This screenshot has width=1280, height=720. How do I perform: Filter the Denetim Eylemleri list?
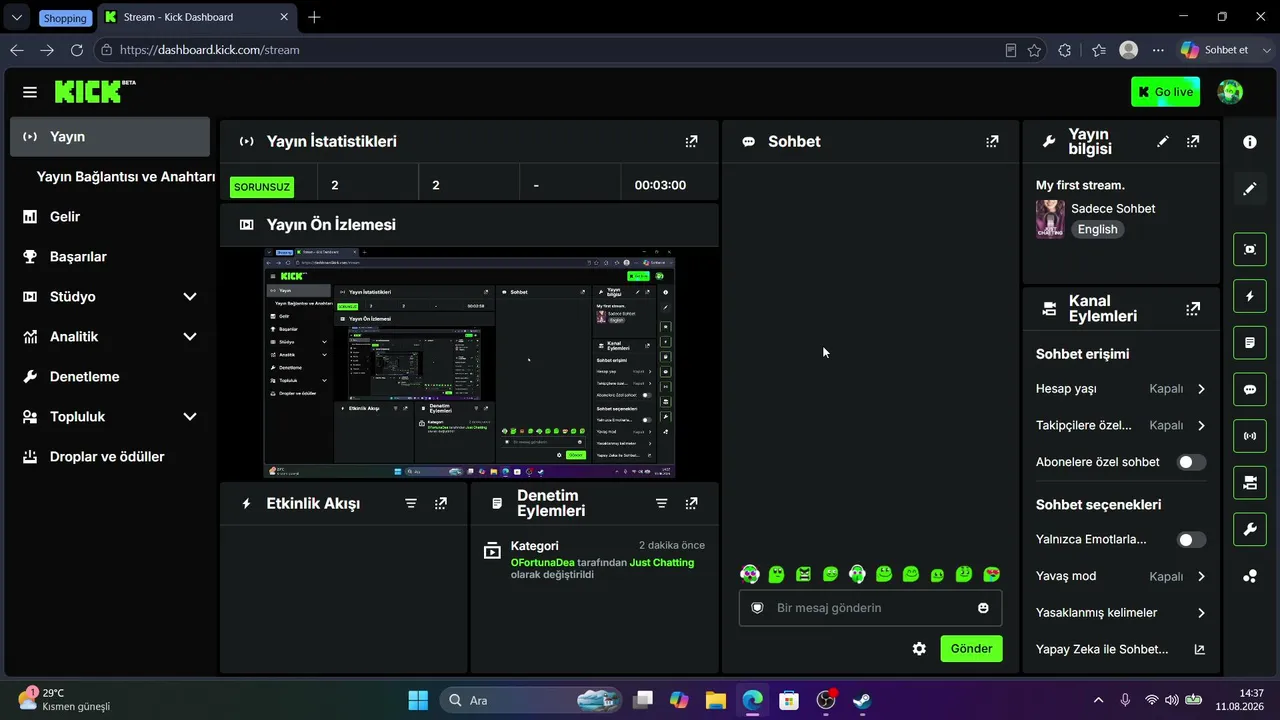(661, 504)
